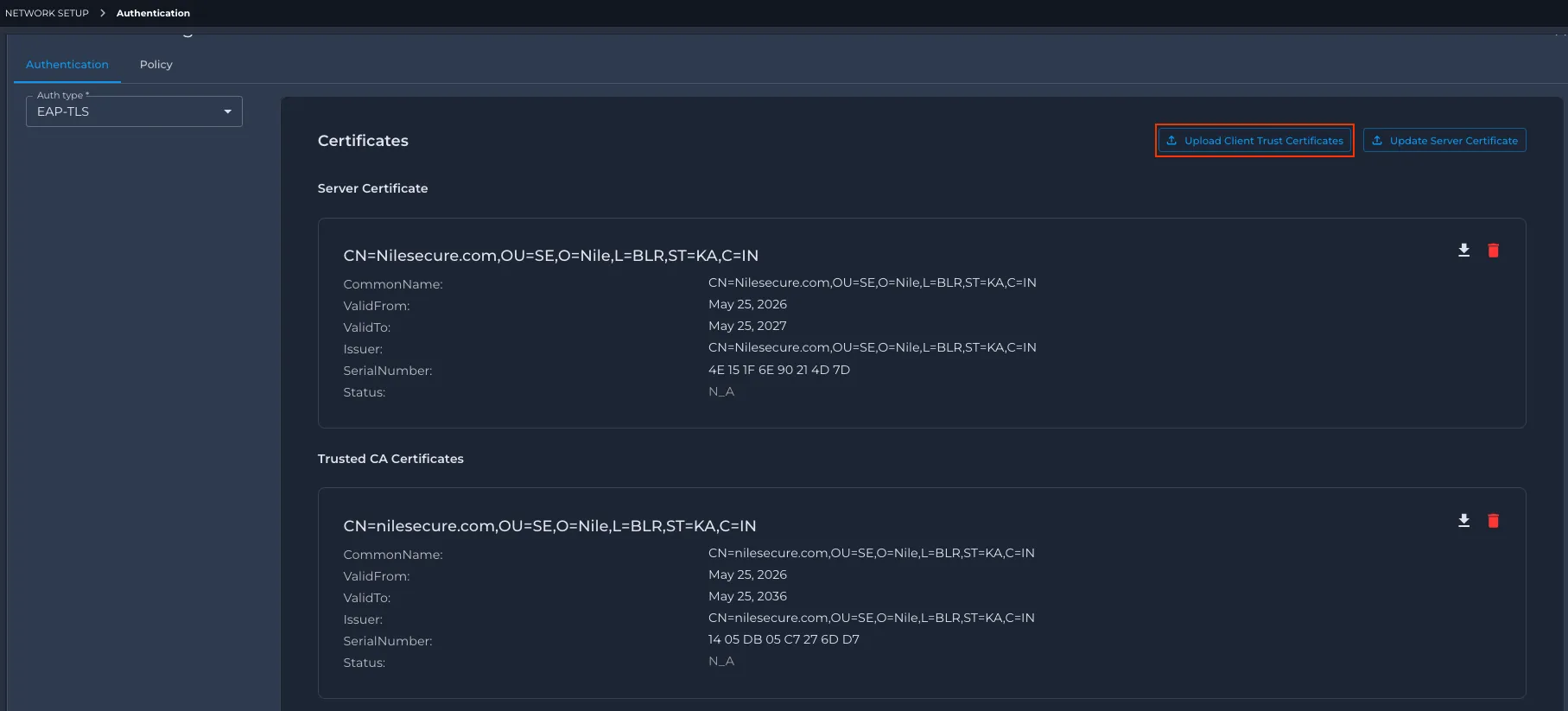Download the Trusted CA certificate
The image size is (1568, 711).
click(1463, 521)
